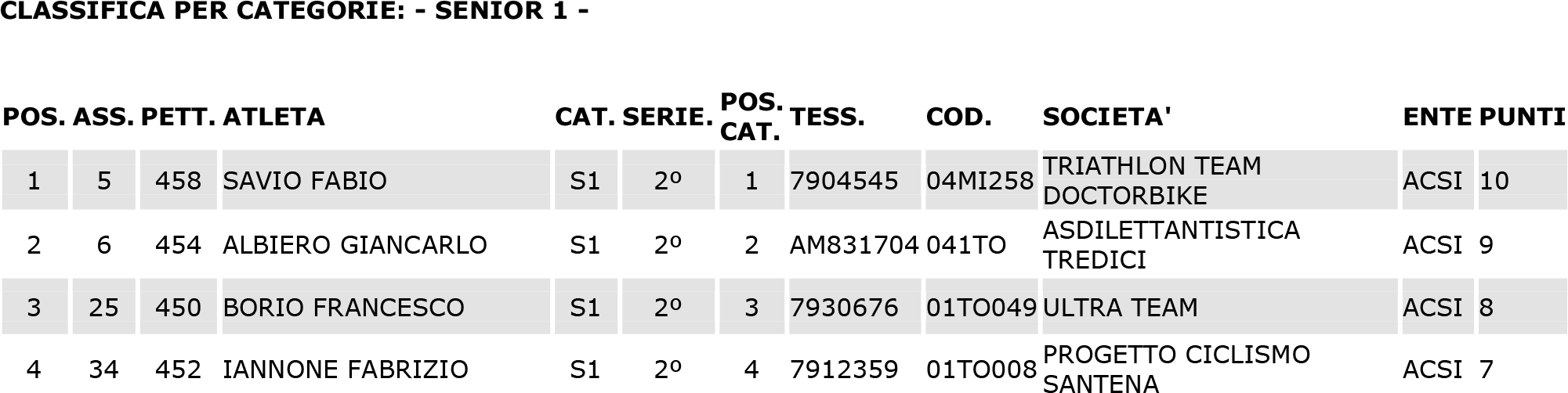Select bib number 458 cell
1568x393 pixels.
178,181
